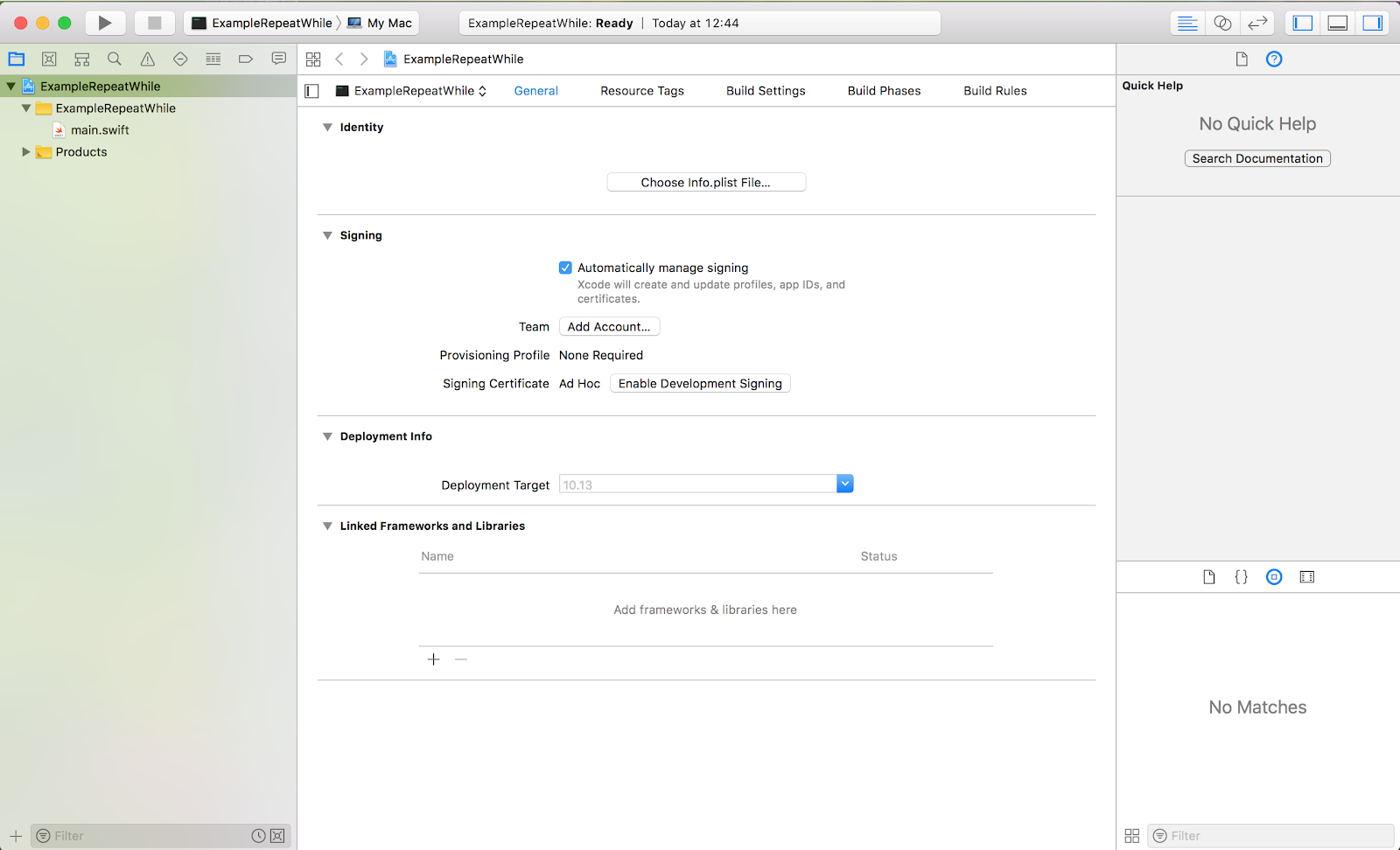1400x850 pixels.
Task: Show the Assistant editor
Action: pos(1222,23)
